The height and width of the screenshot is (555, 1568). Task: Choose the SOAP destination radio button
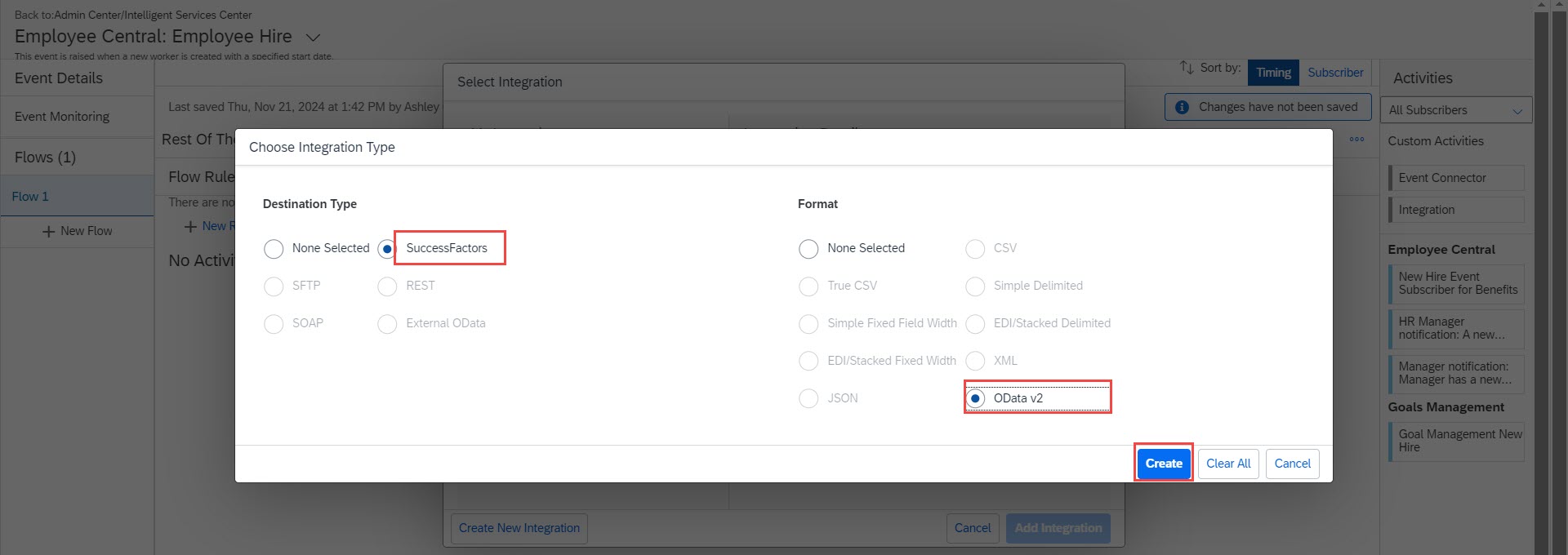(274, 324)
